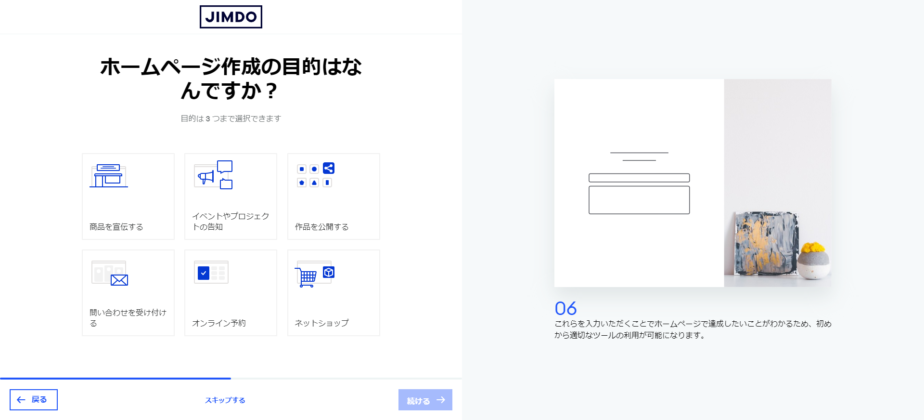Click the これらを入力いただくことで description text
The width and height of the screenshot is (924, 420).
pos(692,330)
